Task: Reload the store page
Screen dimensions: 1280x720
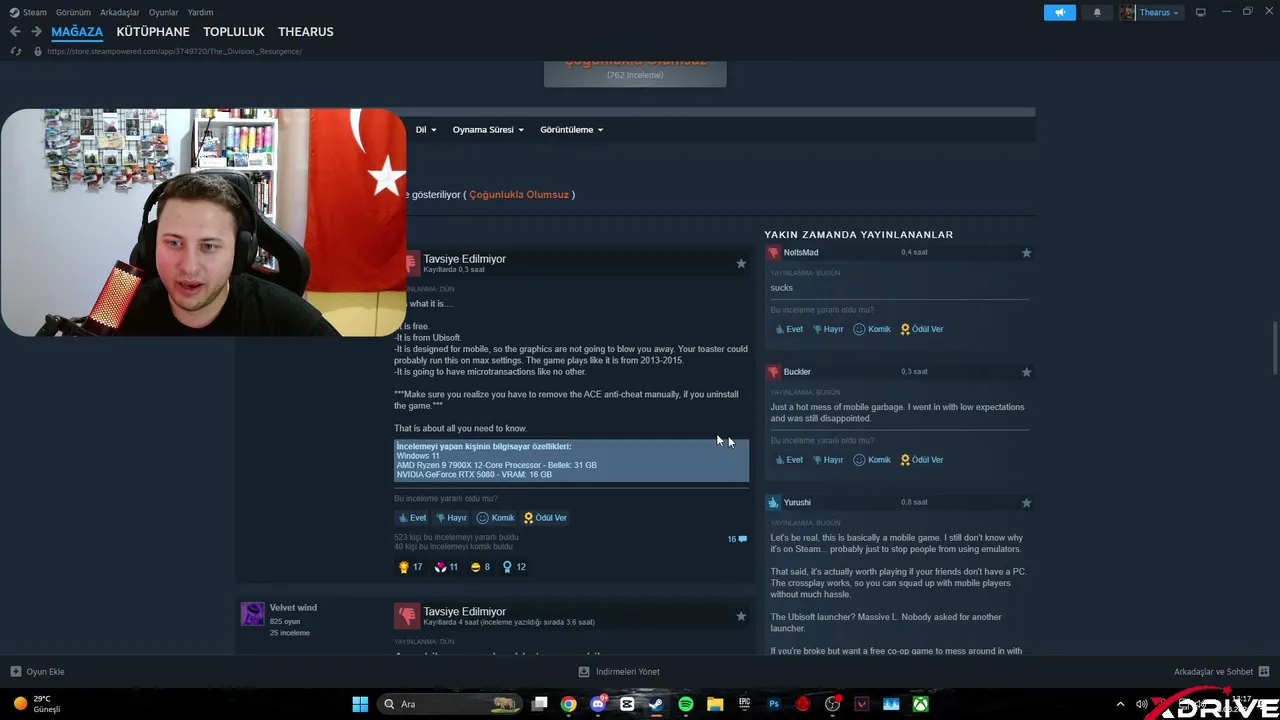Action: [15, 51]
